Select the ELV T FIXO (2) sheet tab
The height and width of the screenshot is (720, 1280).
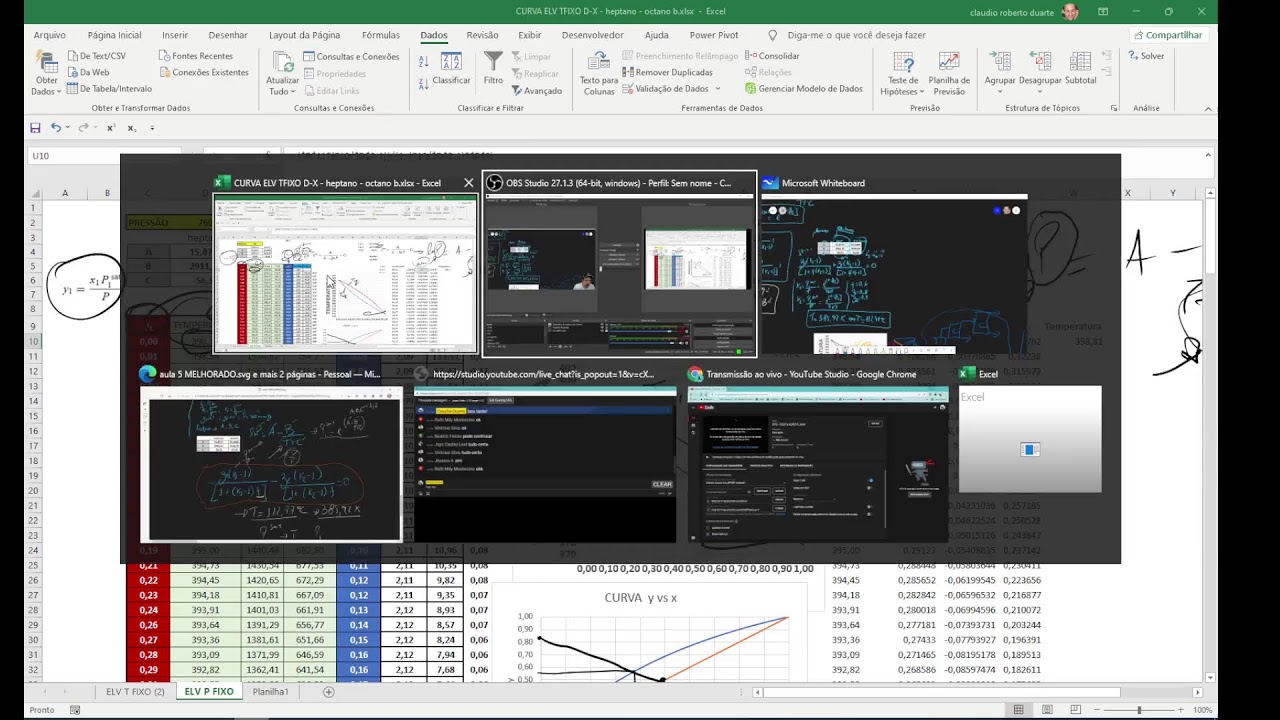click(135, 692)
